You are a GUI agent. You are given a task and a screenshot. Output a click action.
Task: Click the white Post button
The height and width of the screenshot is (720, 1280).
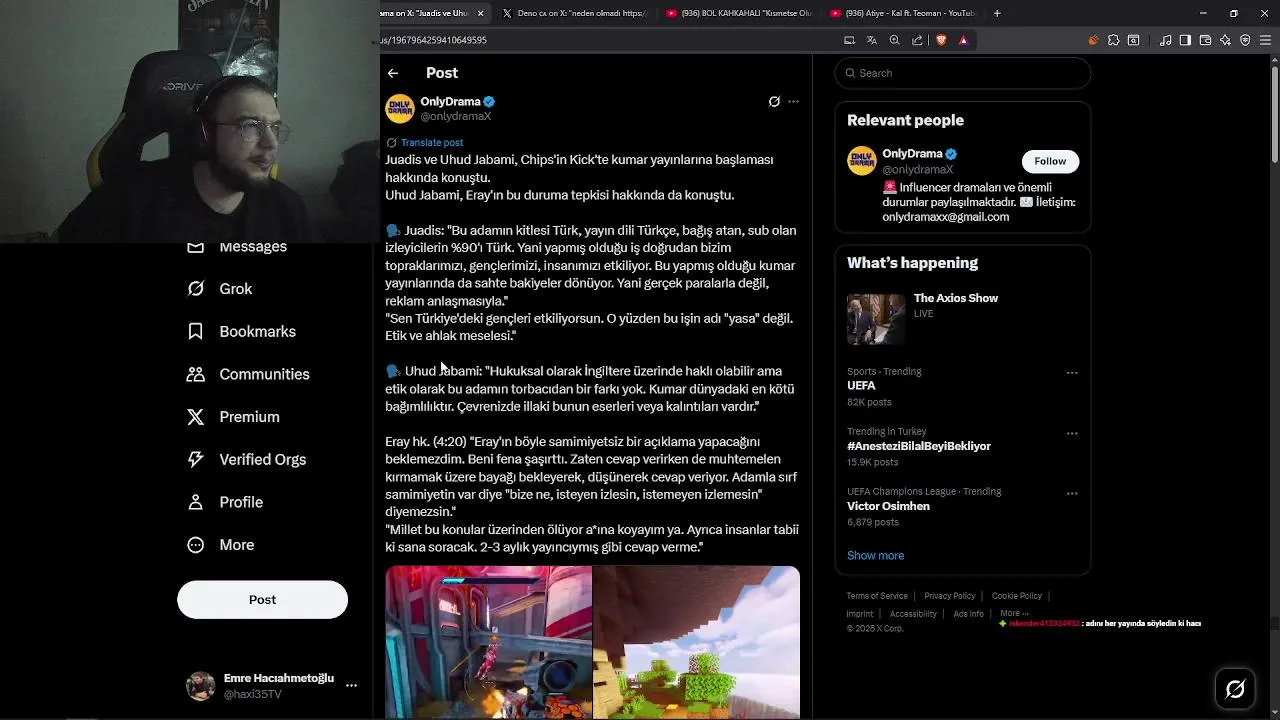coord(262,600)
